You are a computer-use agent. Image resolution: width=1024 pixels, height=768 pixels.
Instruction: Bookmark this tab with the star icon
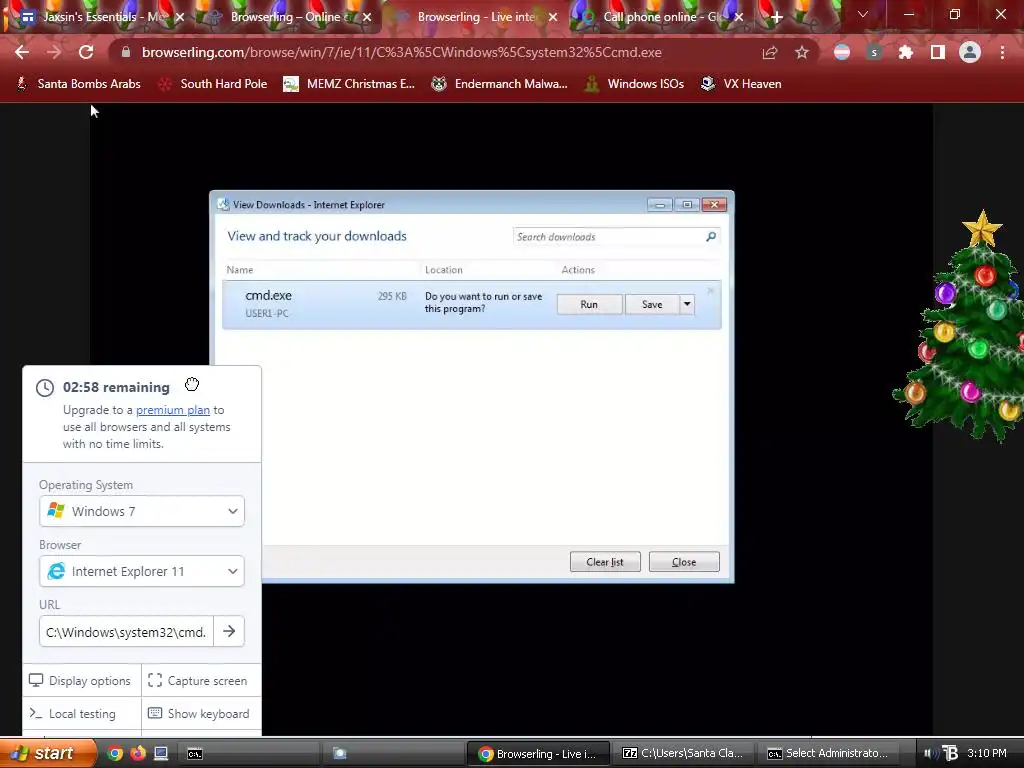point(802,52)
